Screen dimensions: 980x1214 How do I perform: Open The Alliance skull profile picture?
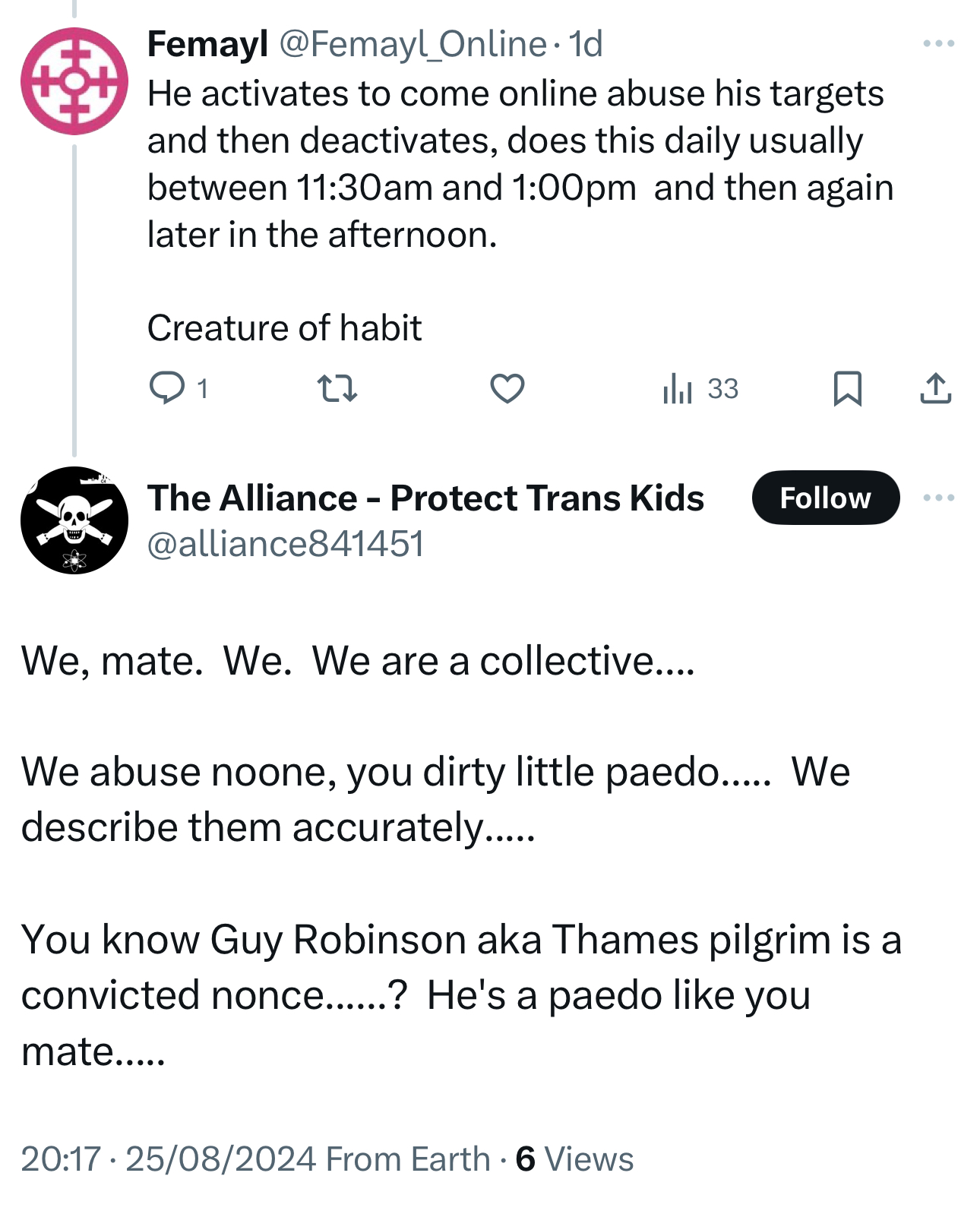74,520
